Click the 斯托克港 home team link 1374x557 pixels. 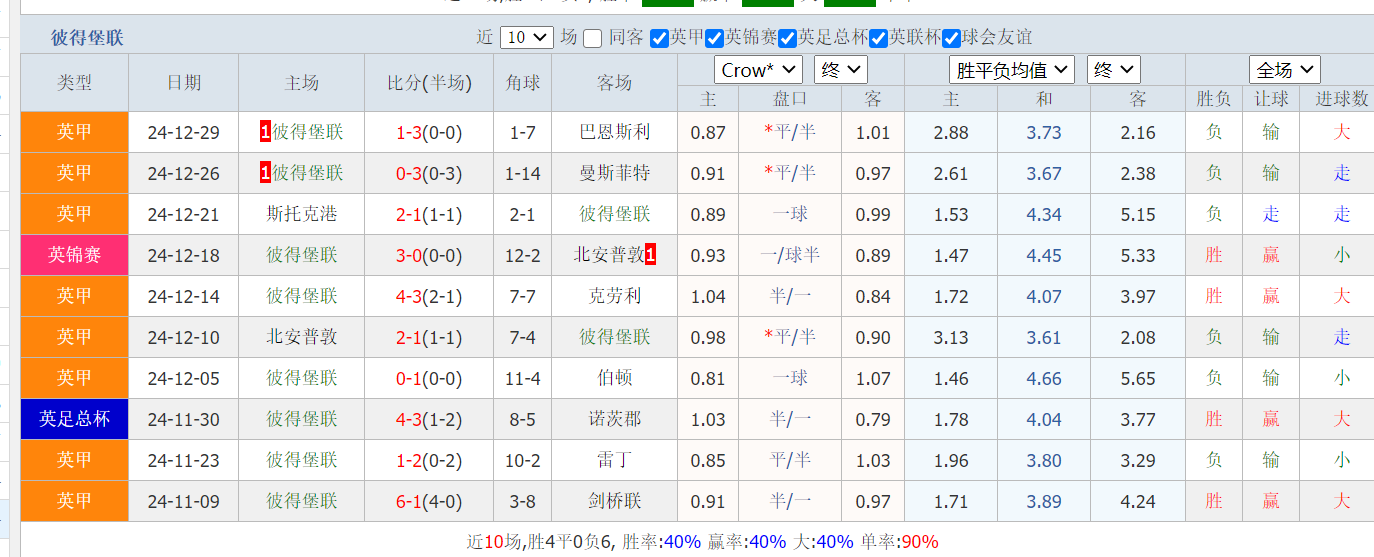point(301,214)
